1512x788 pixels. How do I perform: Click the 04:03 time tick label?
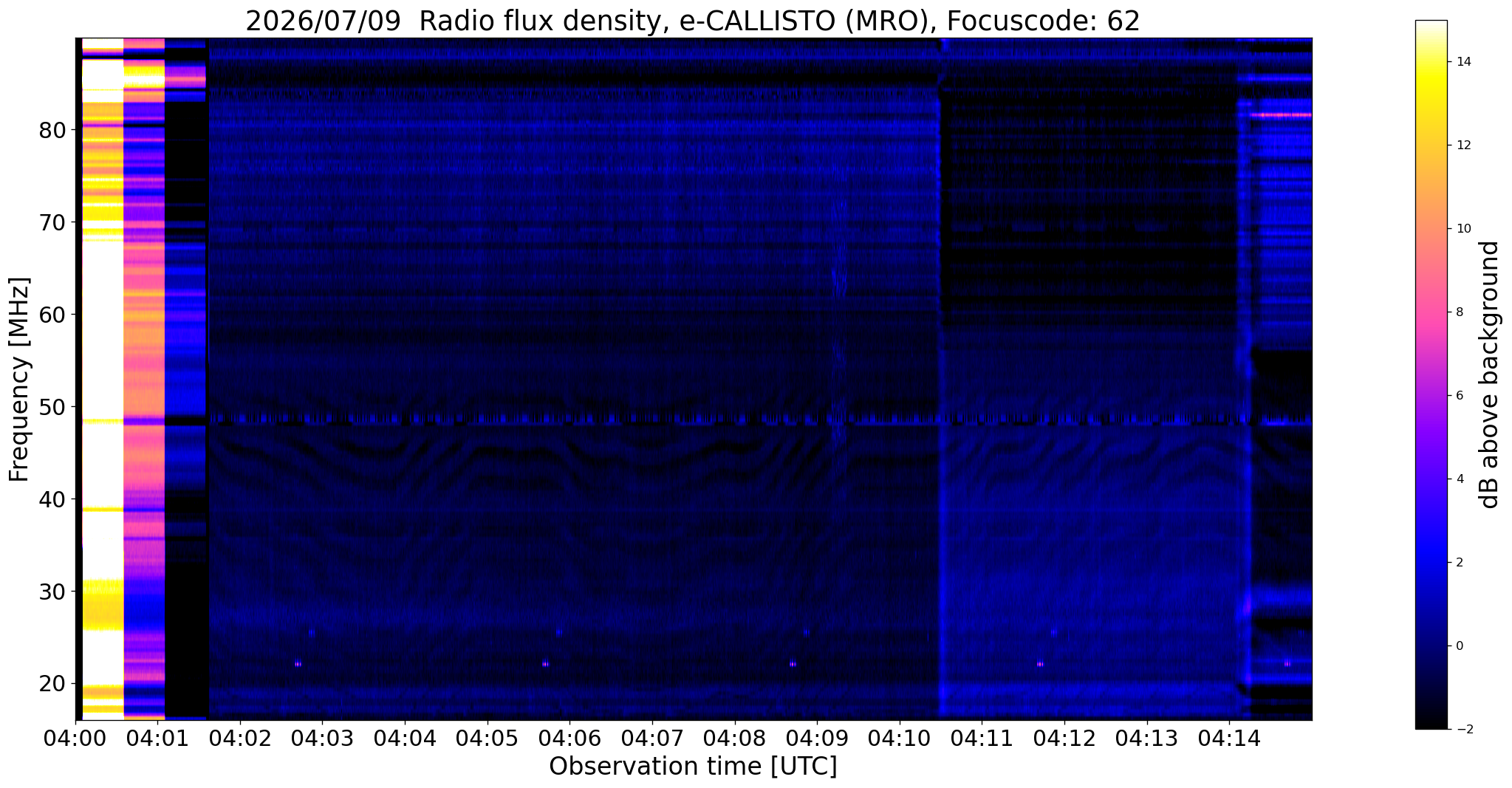(323, 739)
